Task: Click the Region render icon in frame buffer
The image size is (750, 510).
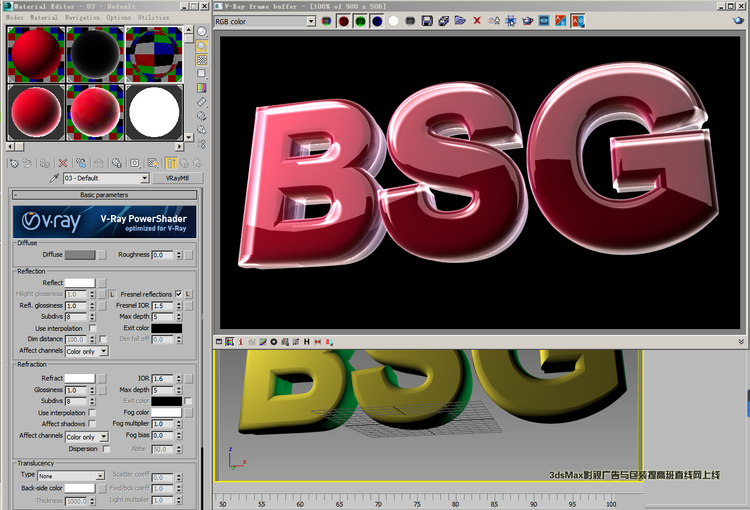Action: [511, 21]
